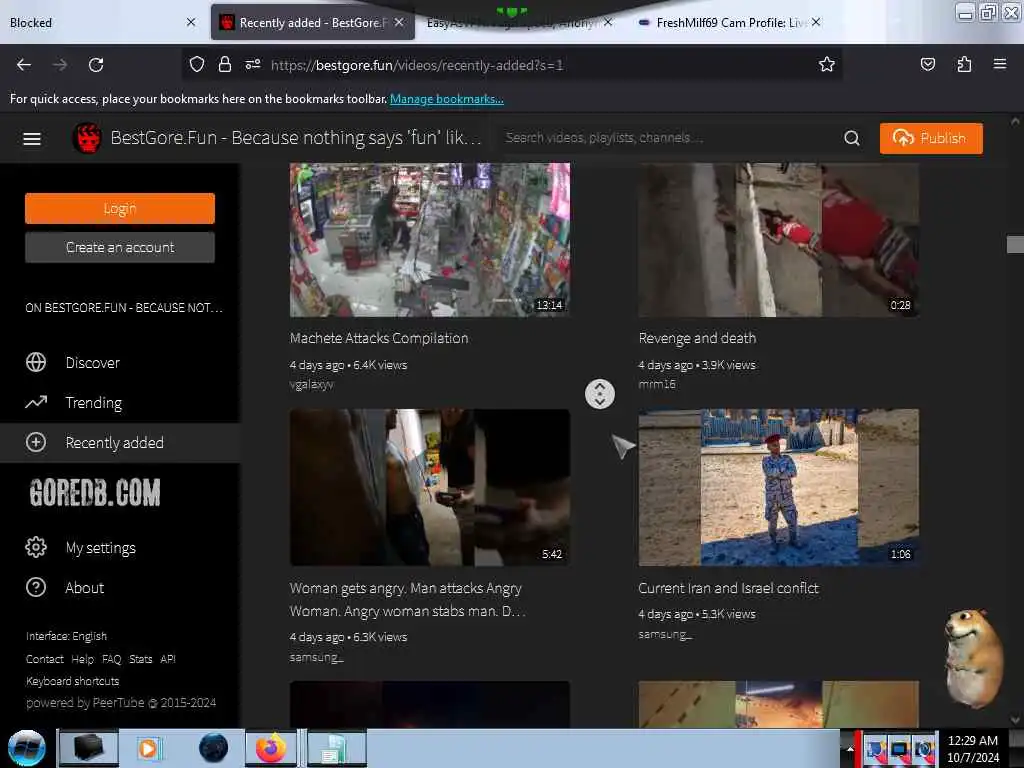Open the 5:42 duration video thumbnail

click(x=430, y=487)
